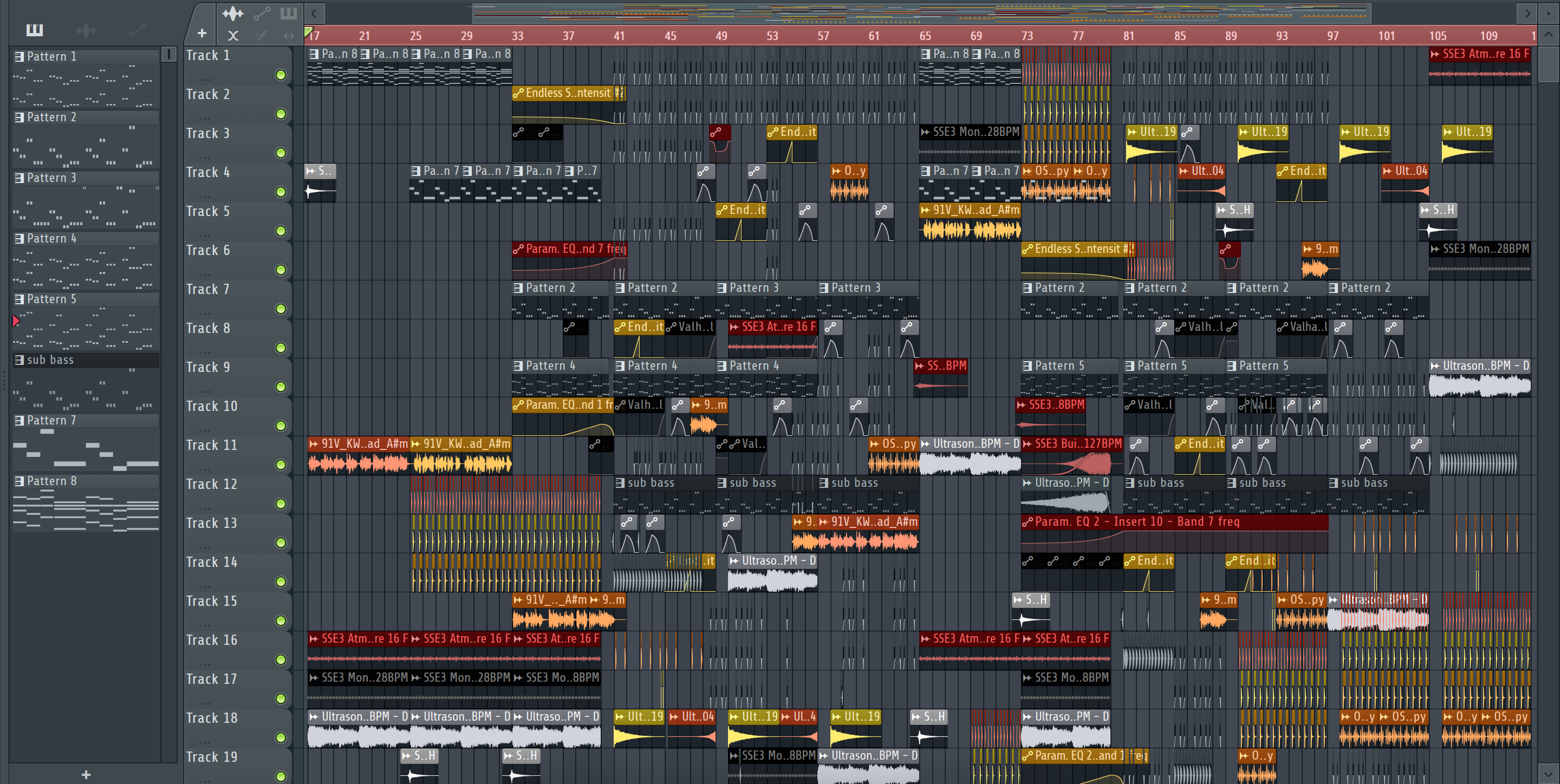Mute Track 16 with its green switch
The width and height of the screenshot is (1560, 784).
(281, 659)
